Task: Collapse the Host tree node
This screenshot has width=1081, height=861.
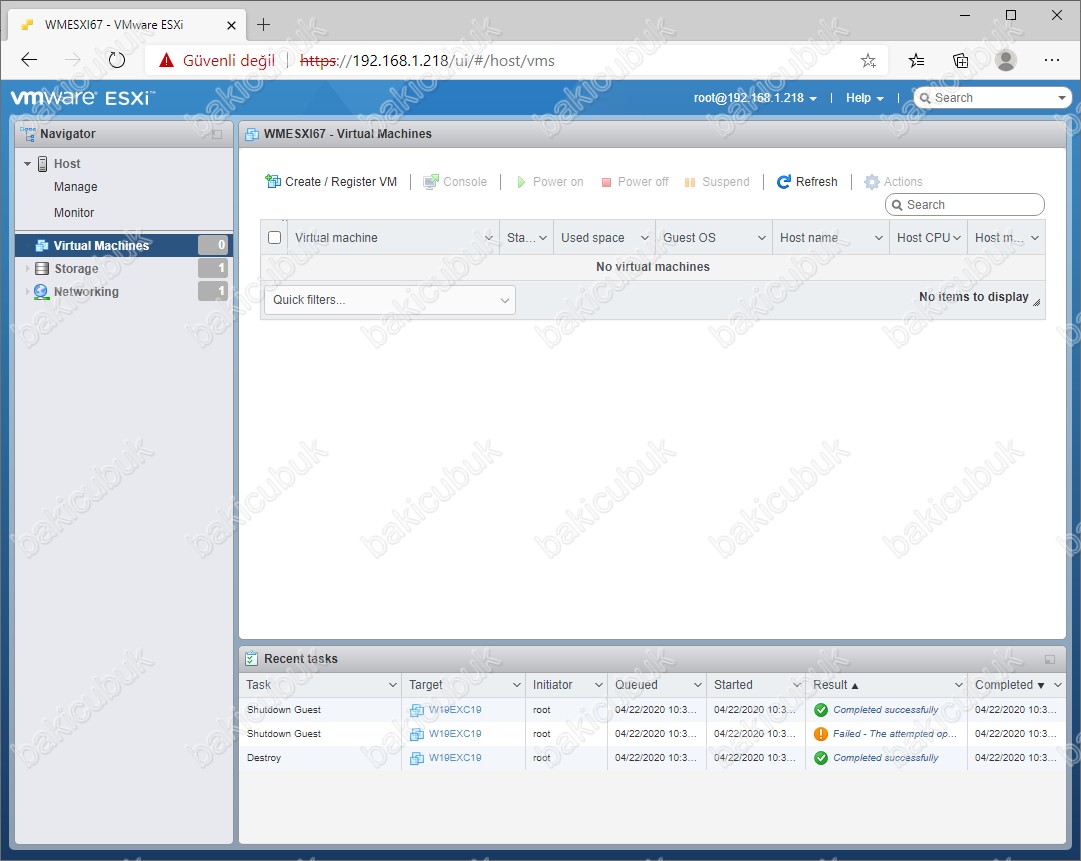Action: [28, 164]
